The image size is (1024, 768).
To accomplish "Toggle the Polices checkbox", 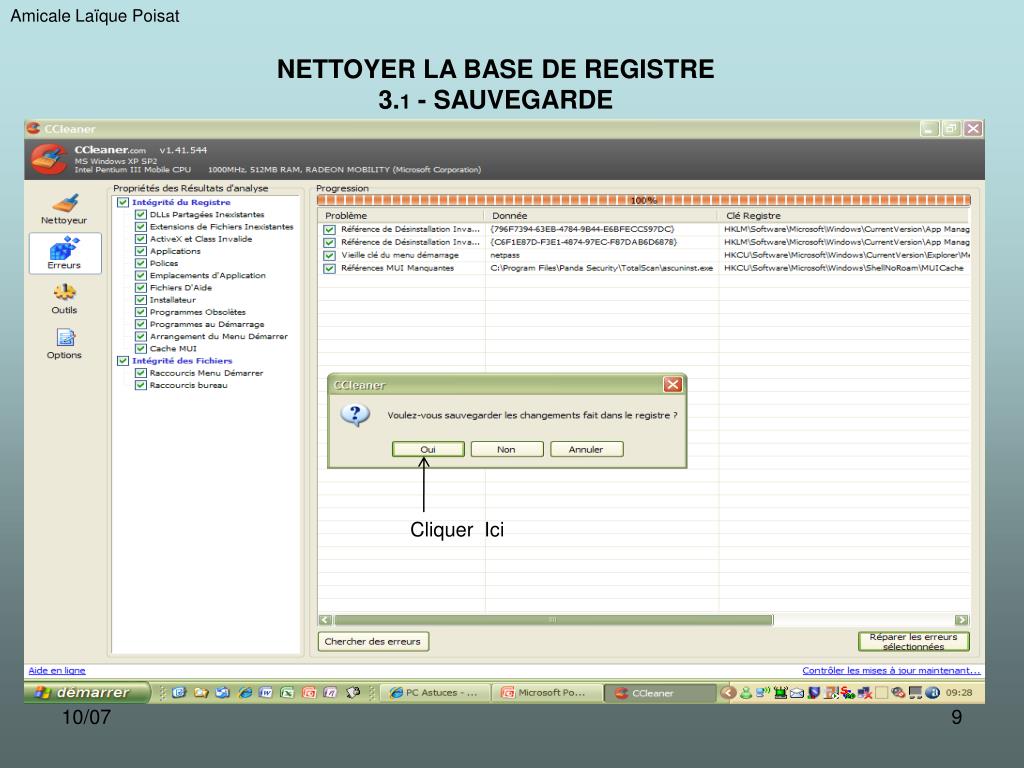I will tap(140, 263).
